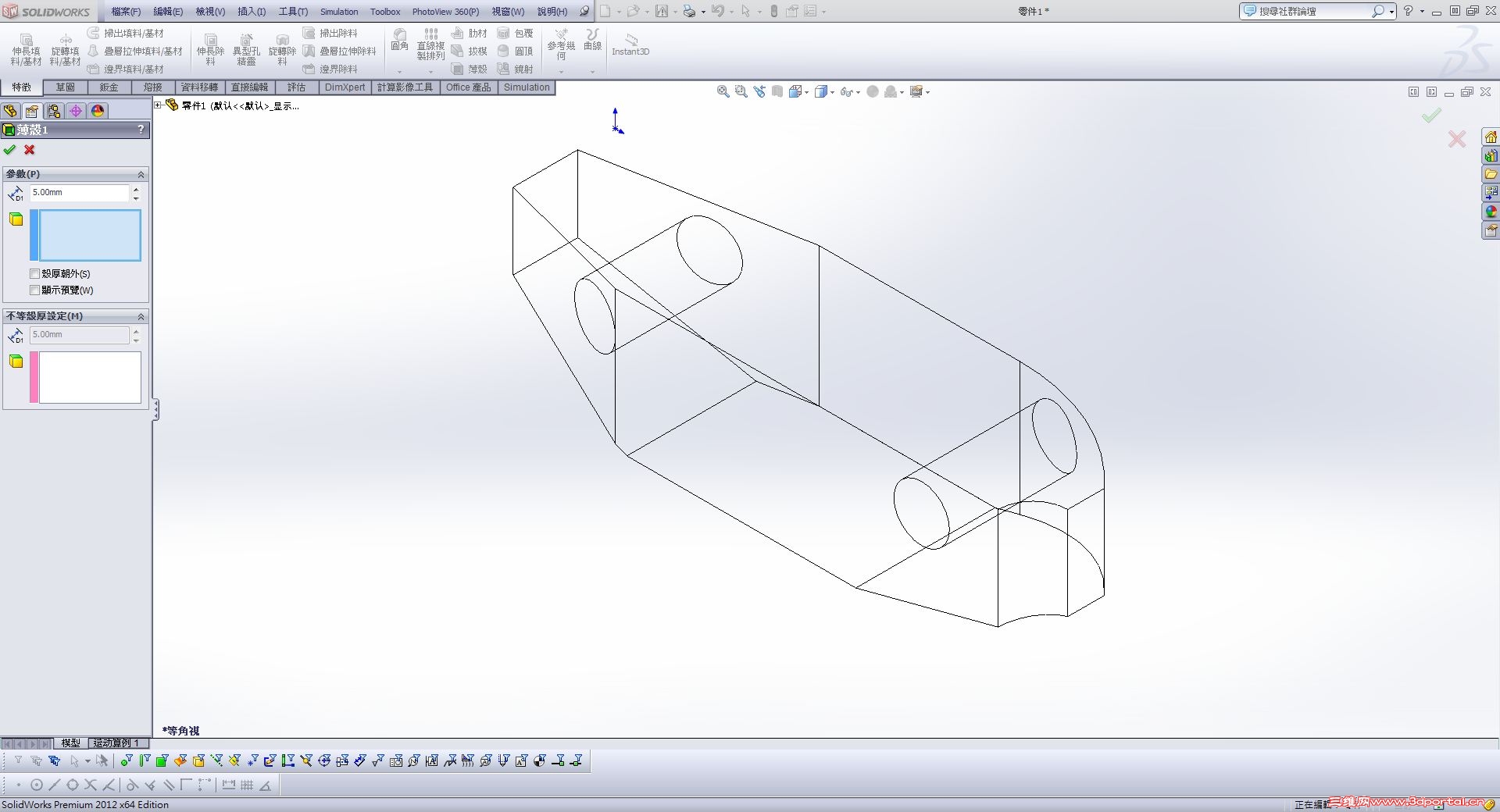The width and height of the screenshot is (1500, 812).
Task: Click the Zoom to Fit magnifier icon
Action: 723,92
